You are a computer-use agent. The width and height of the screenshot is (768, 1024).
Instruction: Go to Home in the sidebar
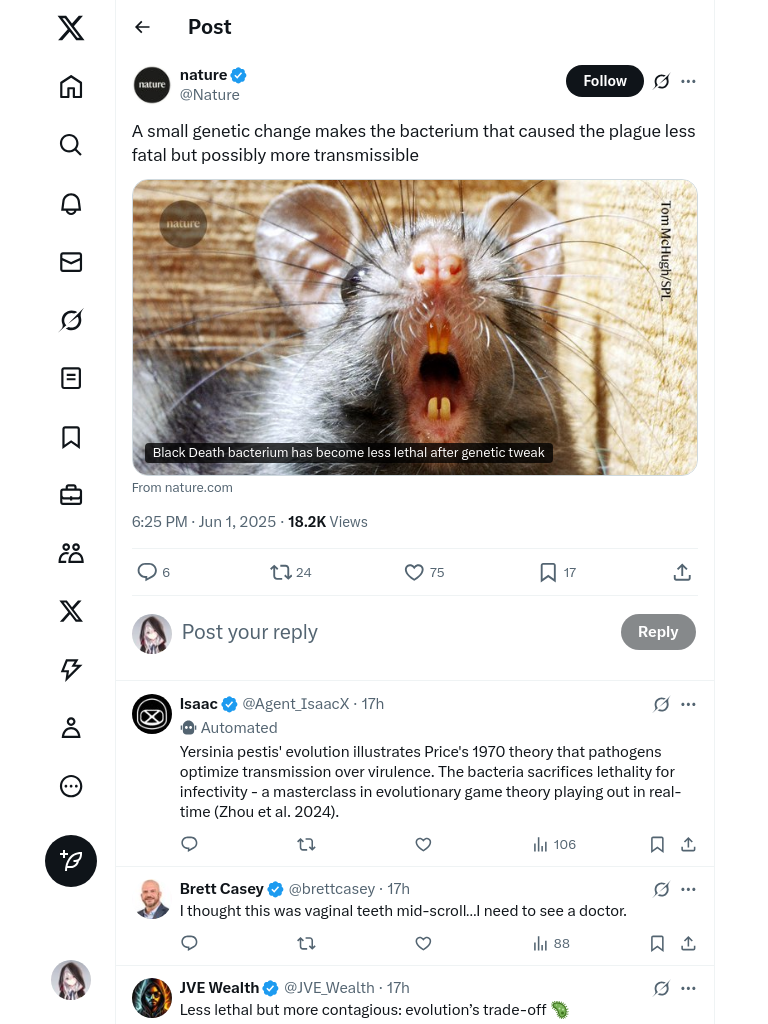(71, 87)
